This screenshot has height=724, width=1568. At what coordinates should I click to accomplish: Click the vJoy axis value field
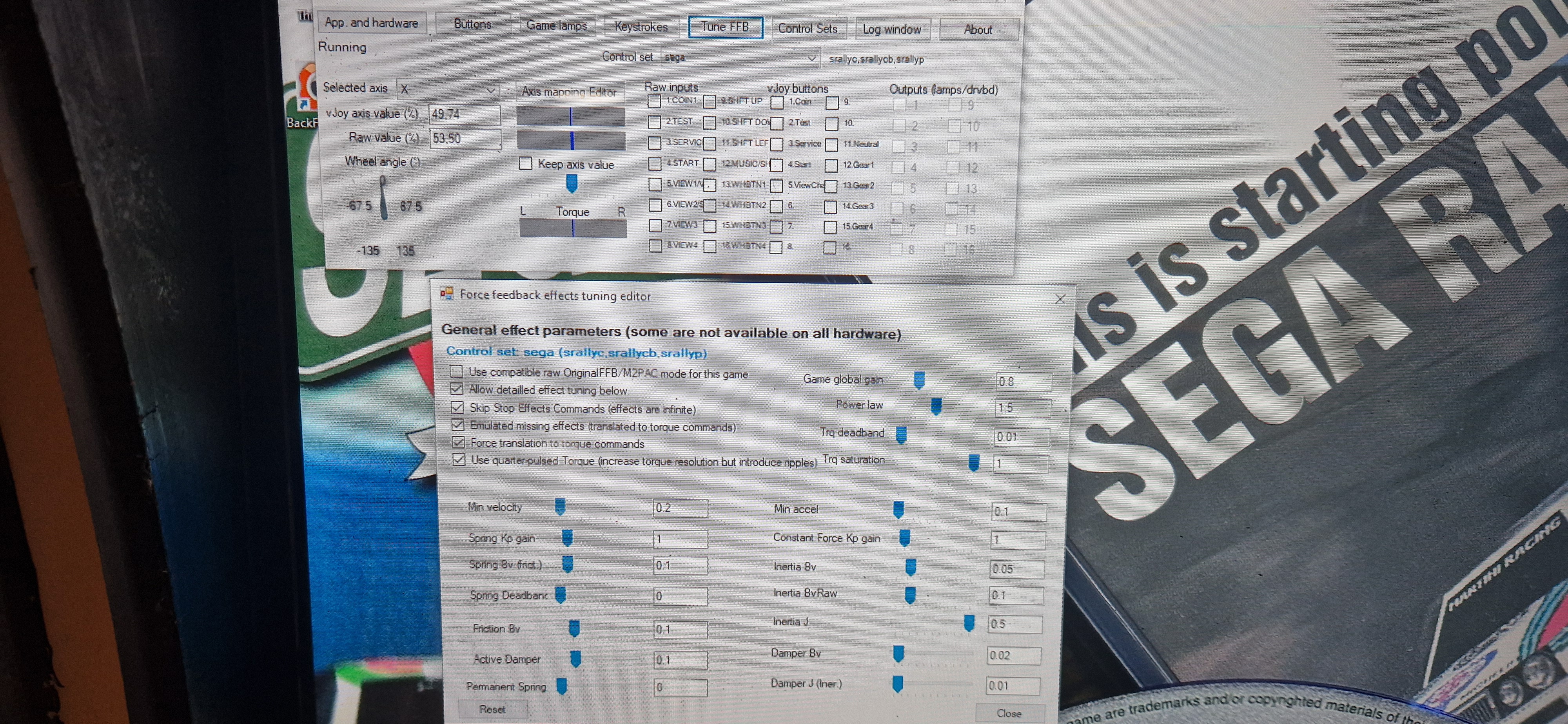coord(465,114)
